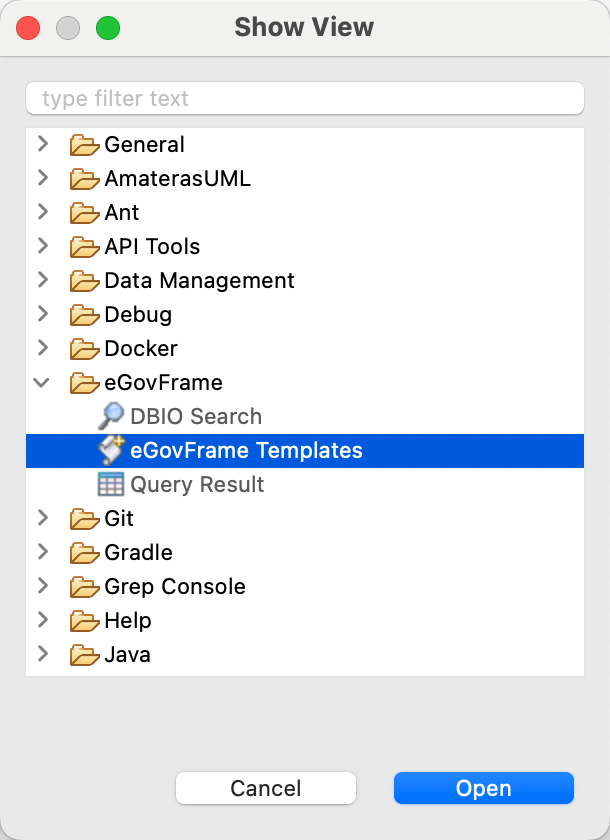The image size is (610, 840).
Task: Click the type filter text field
Action: (305, 98)
